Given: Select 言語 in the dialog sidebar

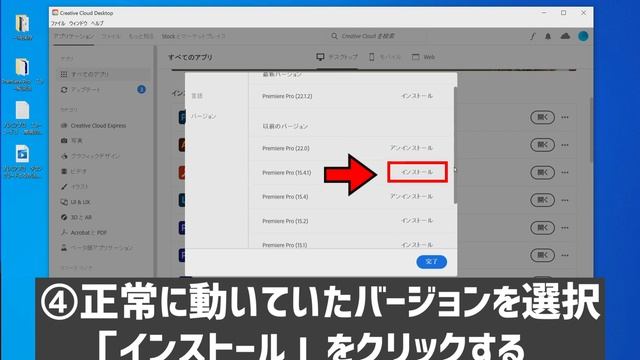Looking at the screenshot, I should [x=197, y=96].
